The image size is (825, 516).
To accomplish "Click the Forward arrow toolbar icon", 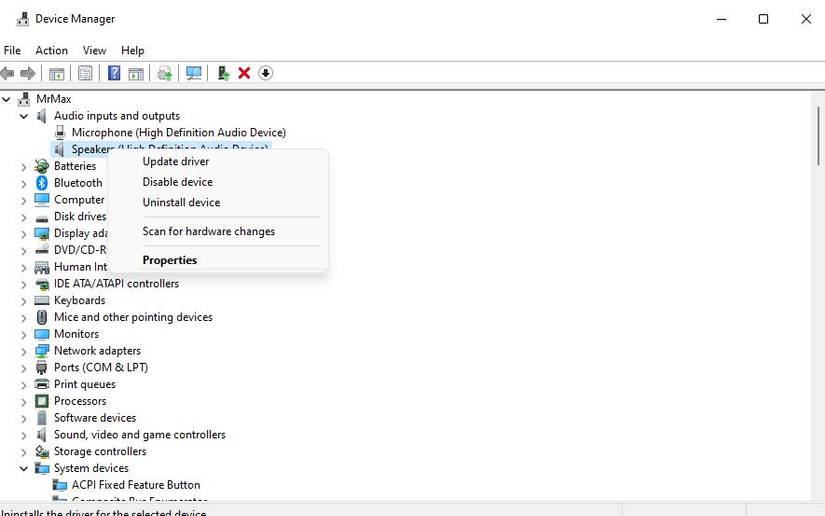I will point(28,73).
